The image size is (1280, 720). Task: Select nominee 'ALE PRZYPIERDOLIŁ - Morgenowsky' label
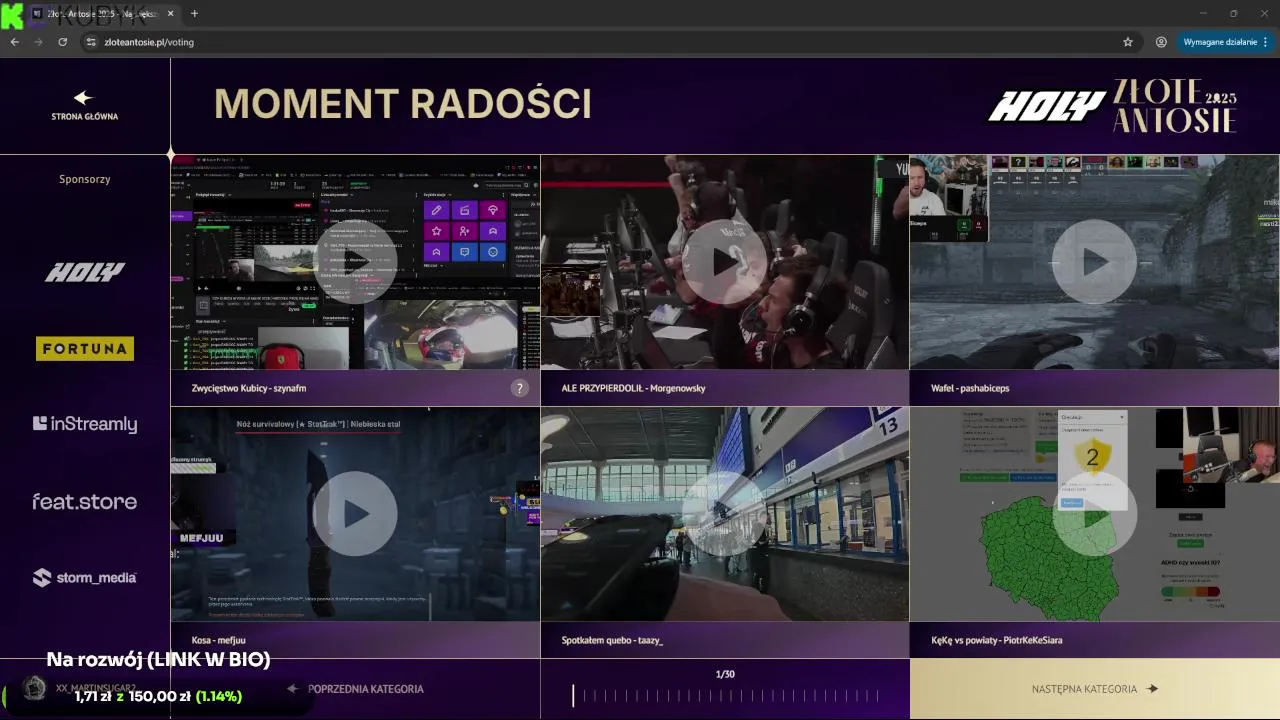(633, 388)
